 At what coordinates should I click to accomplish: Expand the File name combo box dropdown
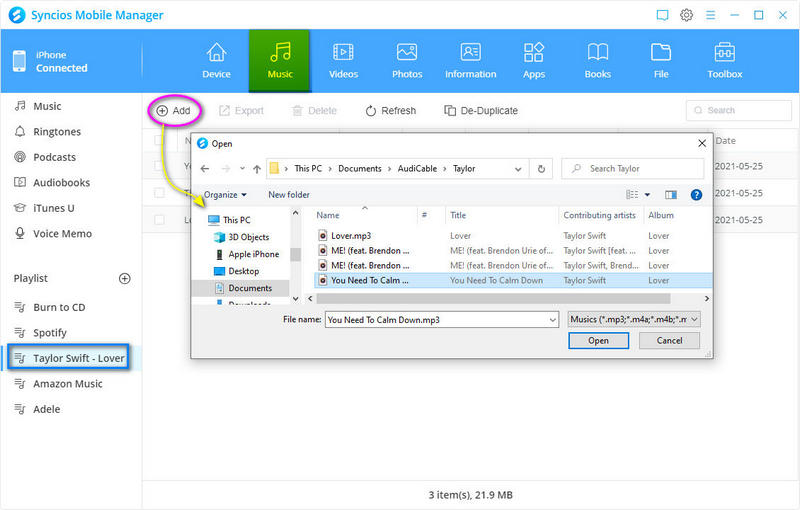[553, 320]
